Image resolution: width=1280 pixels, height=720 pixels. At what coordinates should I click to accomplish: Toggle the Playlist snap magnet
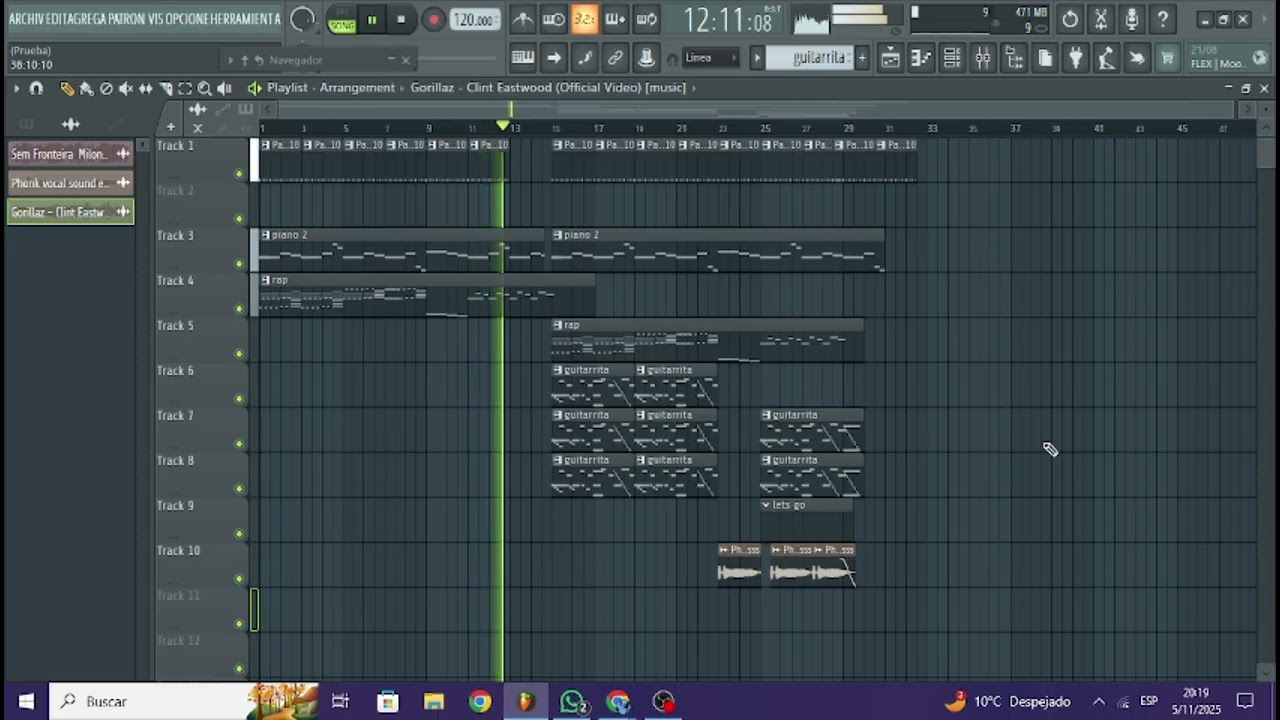(36, 88)
